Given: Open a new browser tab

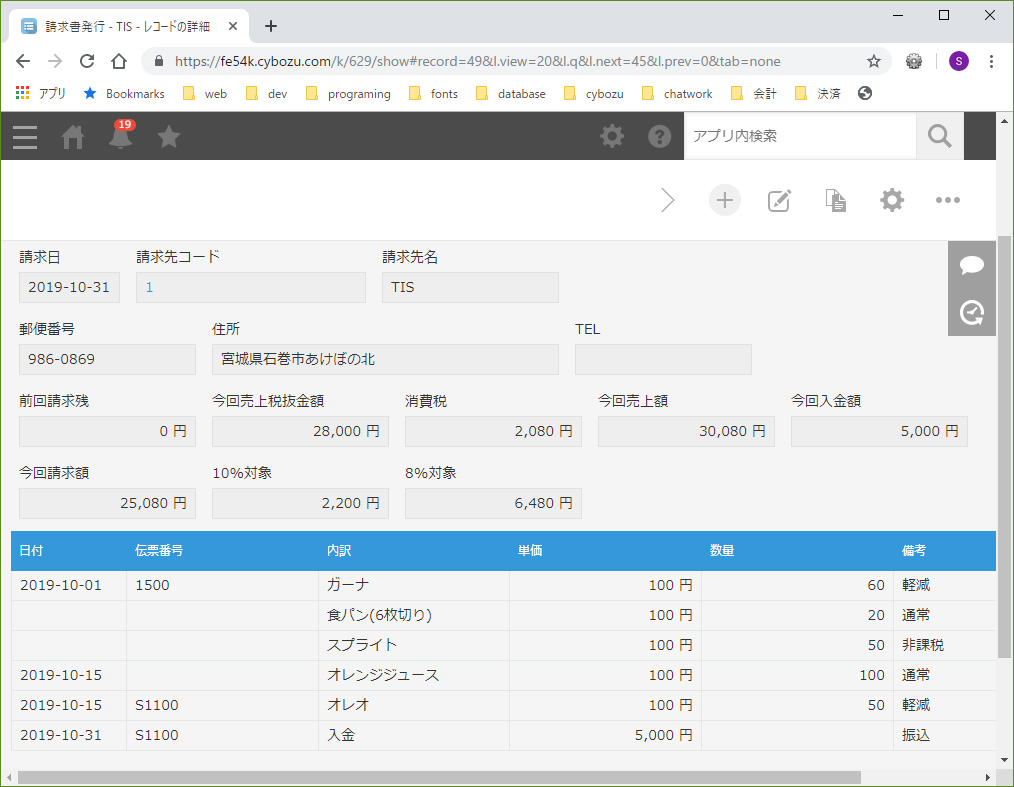Looking at the screenshot, I should click(x=271, y=27).
